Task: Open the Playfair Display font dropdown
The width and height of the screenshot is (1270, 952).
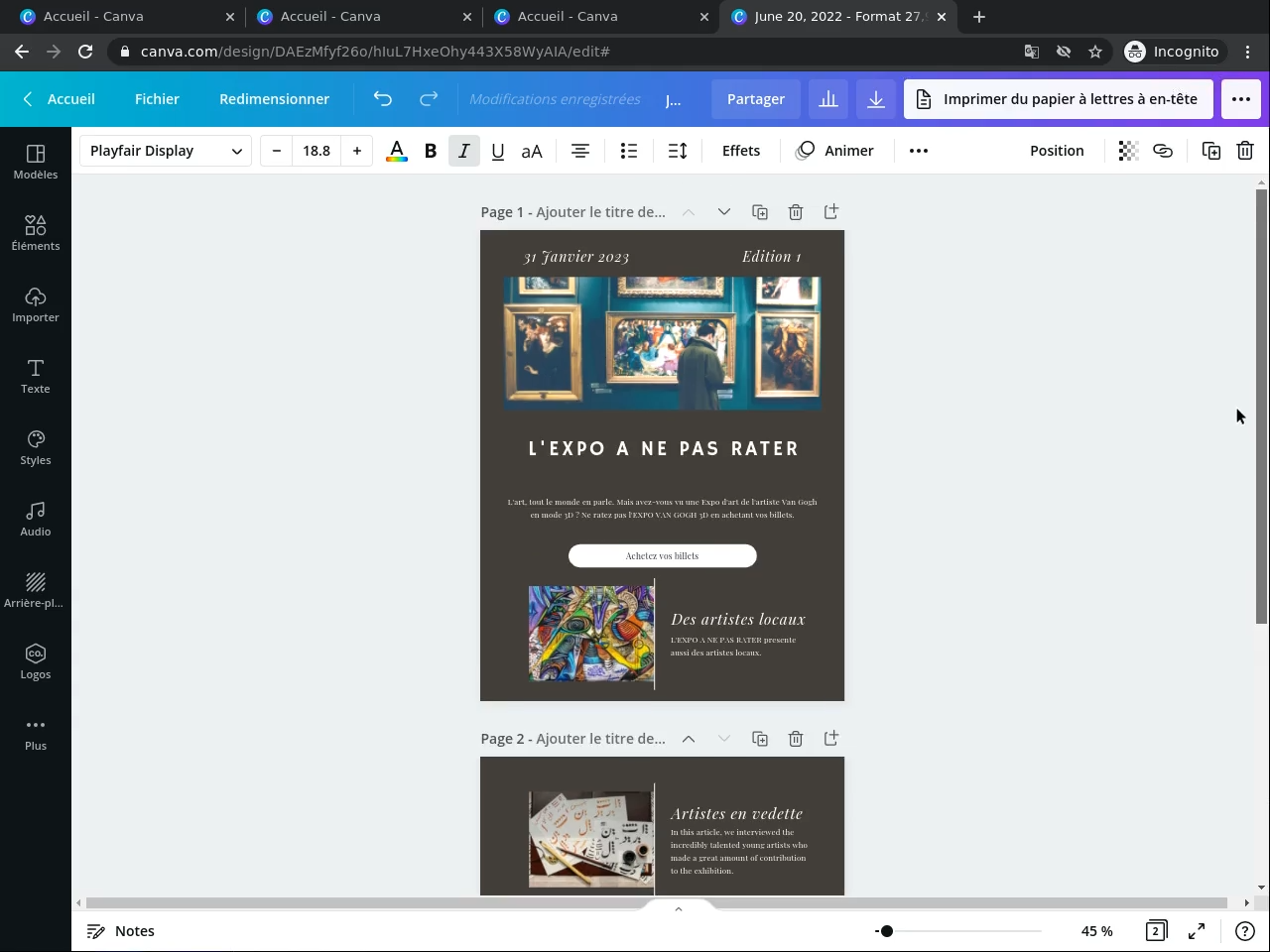Action: tap(166, 151)
